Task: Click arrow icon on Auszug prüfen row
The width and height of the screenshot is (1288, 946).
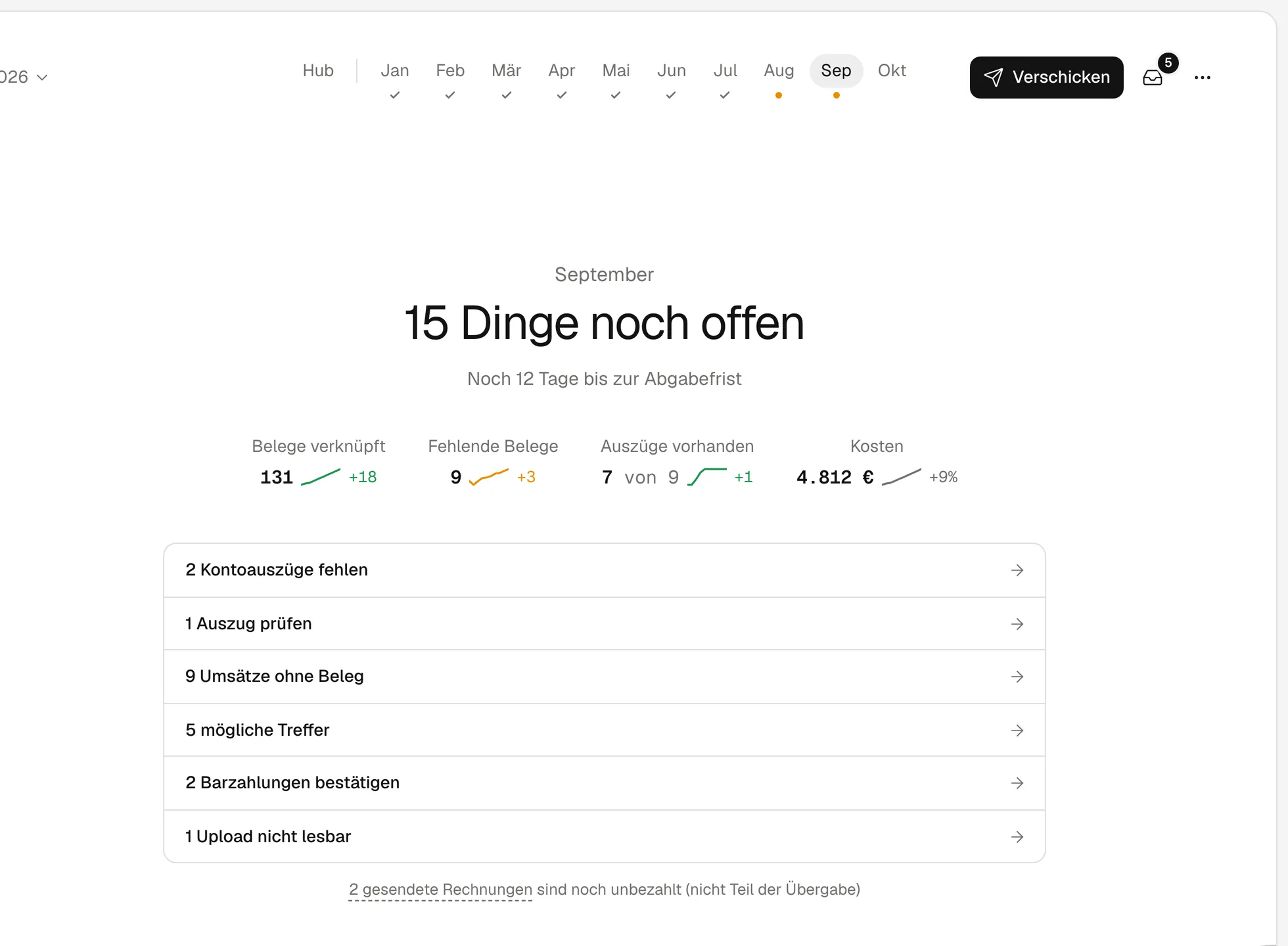Action: coord(1017,624)
